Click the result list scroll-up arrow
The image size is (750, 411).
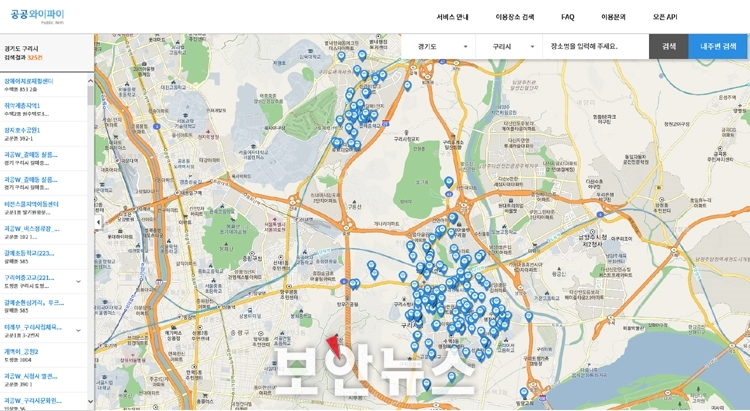coord(90,81)
